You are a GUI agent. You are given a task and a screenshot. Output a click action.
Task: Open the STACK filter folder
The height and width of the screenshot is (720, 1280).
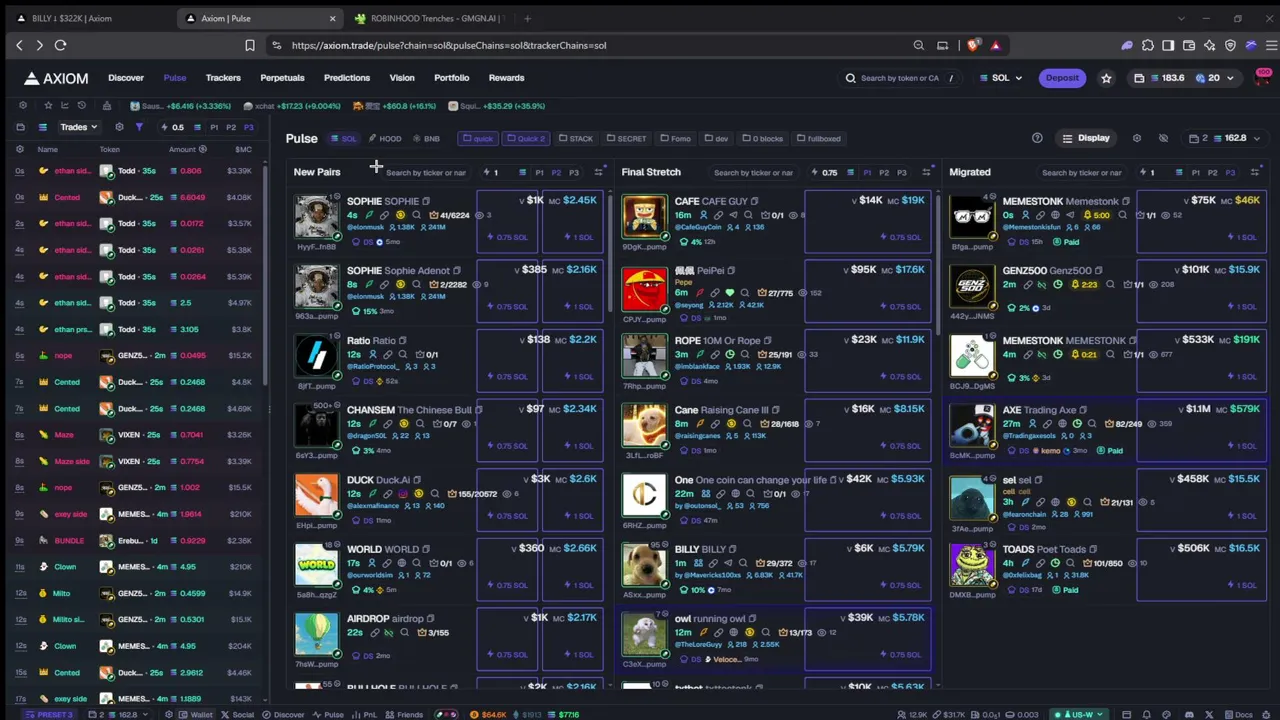click(x=575, y=138)
